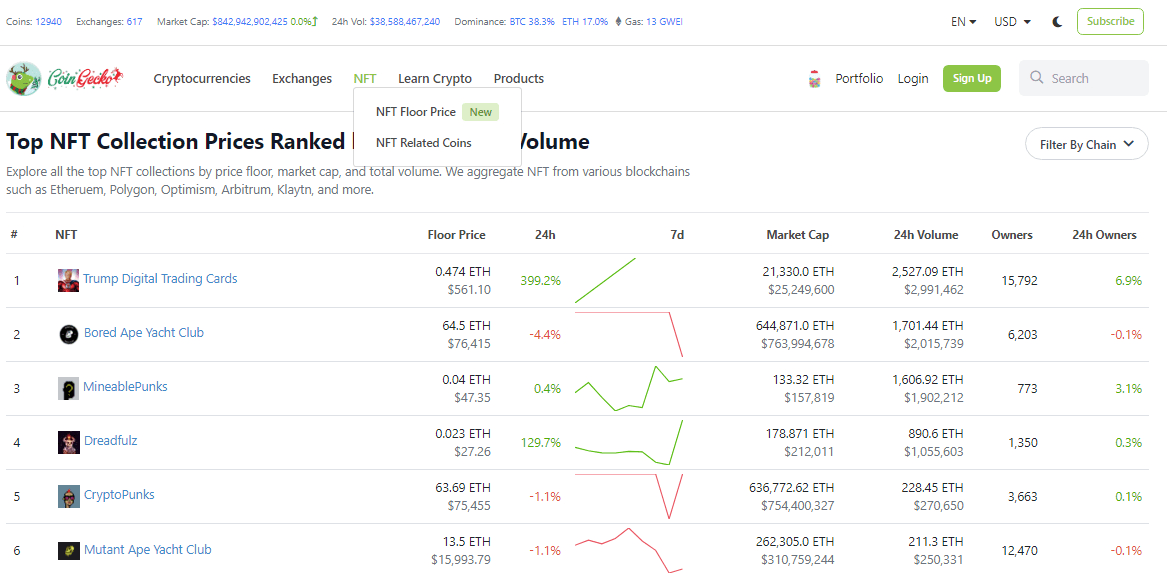The width and height of the screenshot is (1167, 577).
Task: Click into the Search field
Action: click(1084, 78)
